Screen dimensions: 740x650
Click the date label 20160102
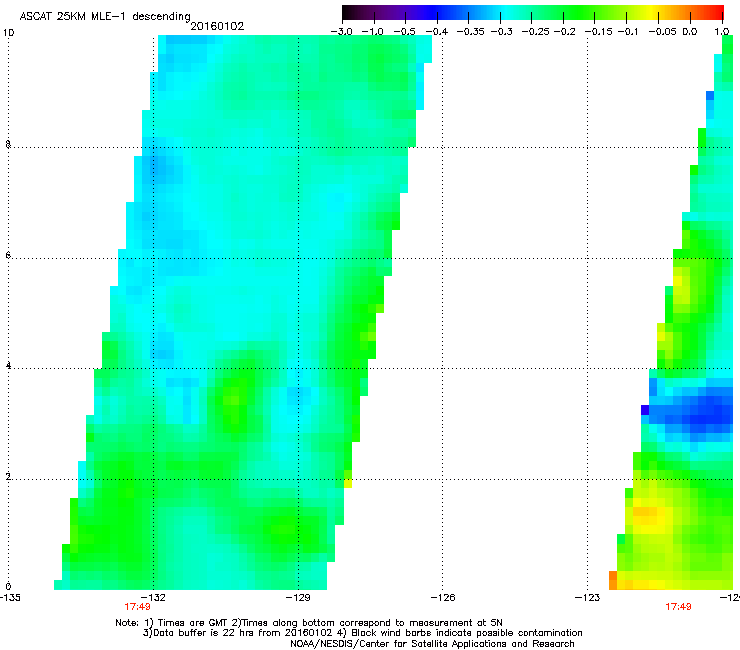click(217, 26)
